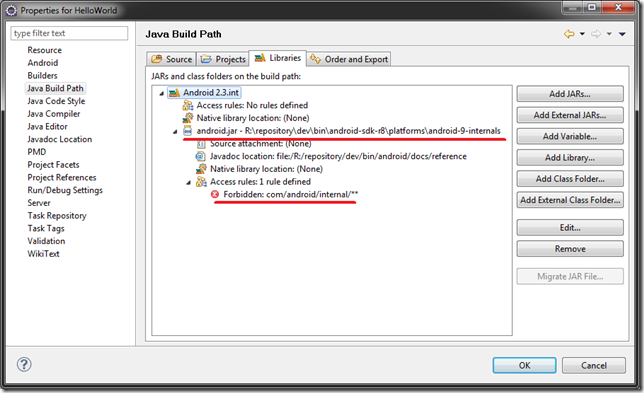The image size is (644, 393).
Task: Click the Projects tab folder icon
Action: [206, 59]
